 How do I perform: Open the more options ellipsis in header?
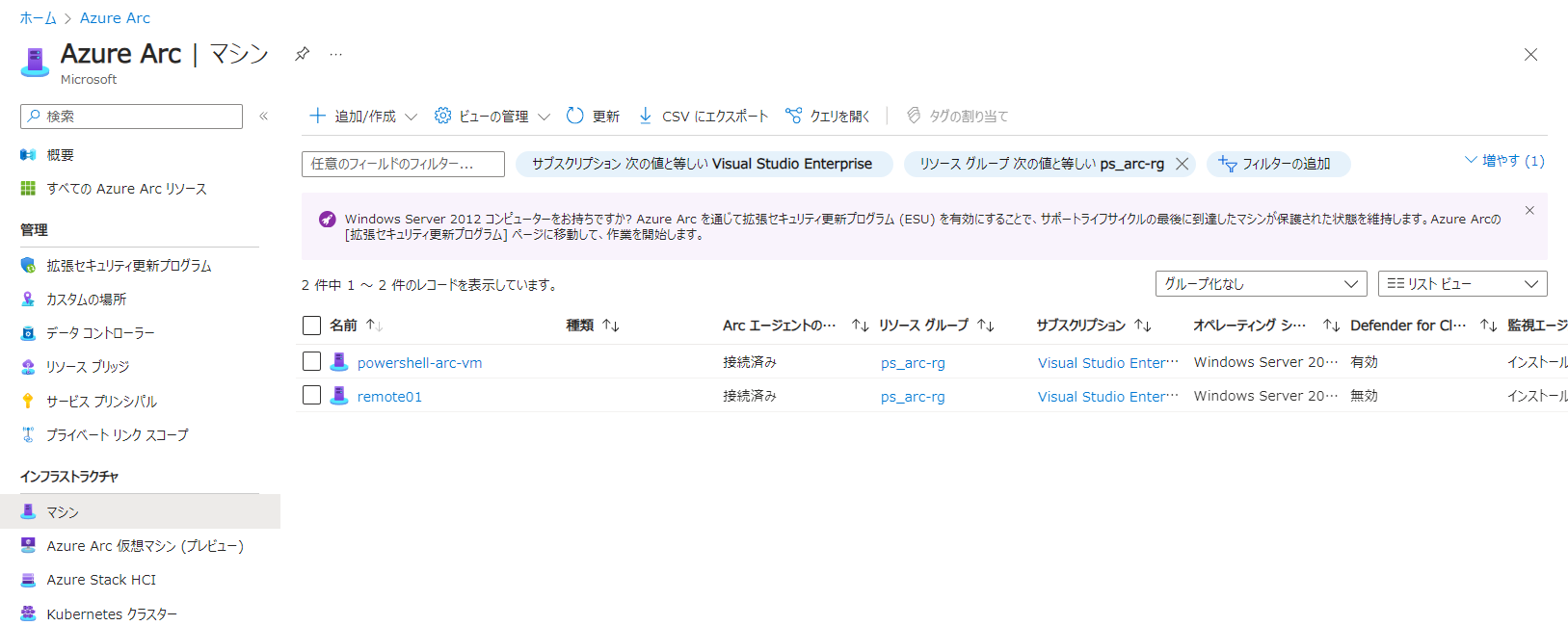tap(335, 54)
